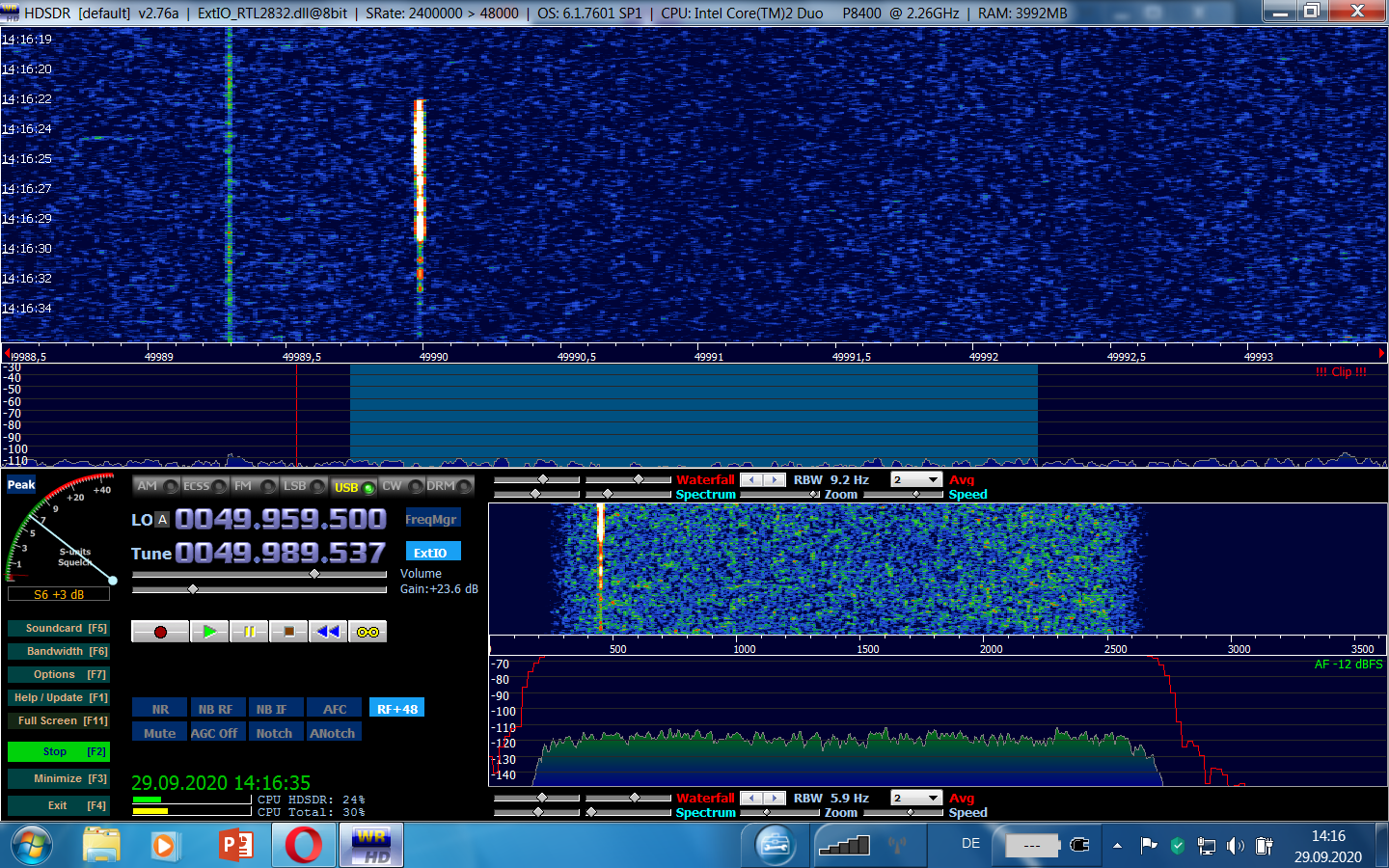This screenshot has width=1389, height=868.
Task: Click Minimize [F3] button
Action: point(58,778)
